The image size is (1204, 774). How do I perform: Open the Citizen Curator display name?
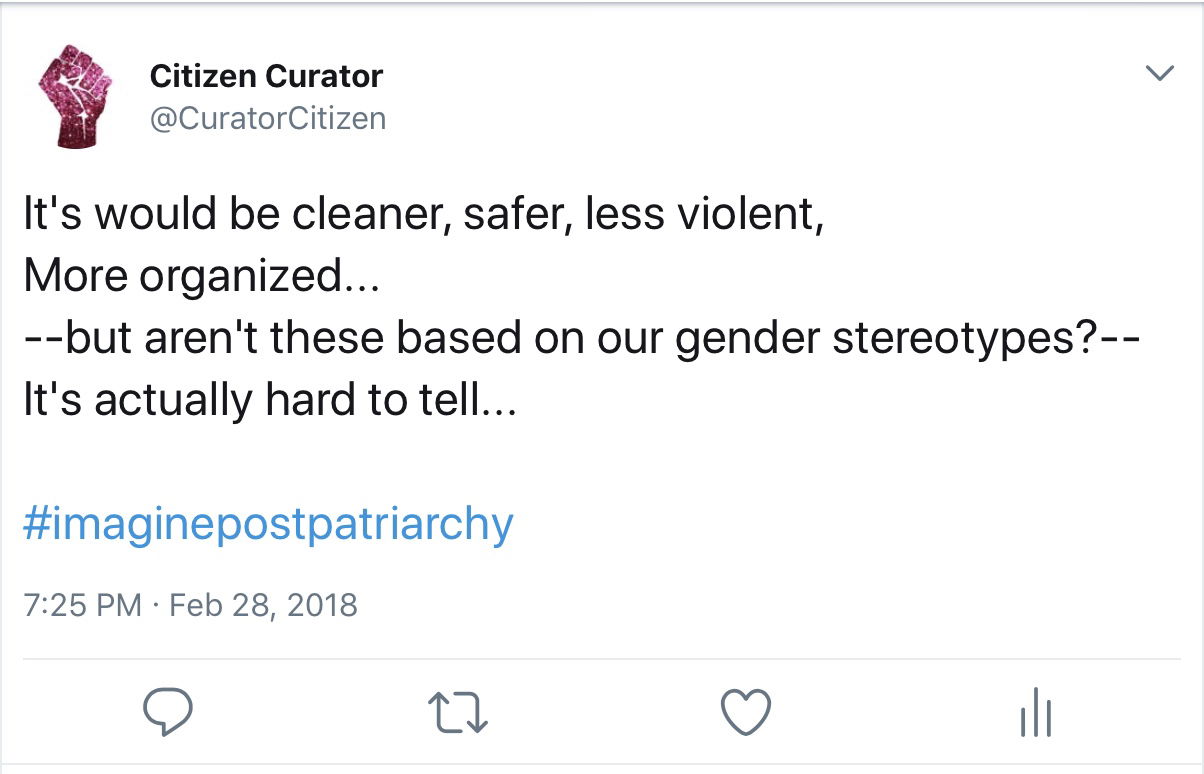(266, 75)
